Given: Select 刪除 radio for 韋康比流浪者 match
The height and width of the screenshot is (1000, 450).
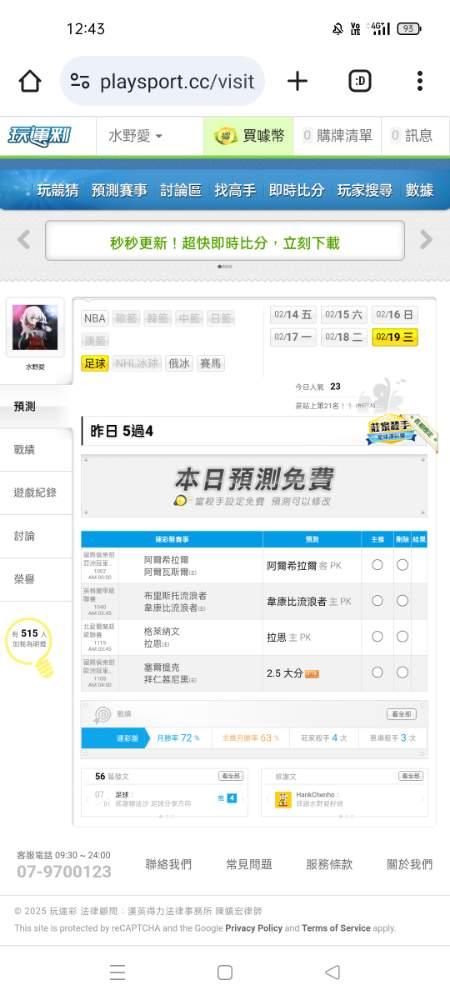Looking at the screenshot, I should 402,600.
